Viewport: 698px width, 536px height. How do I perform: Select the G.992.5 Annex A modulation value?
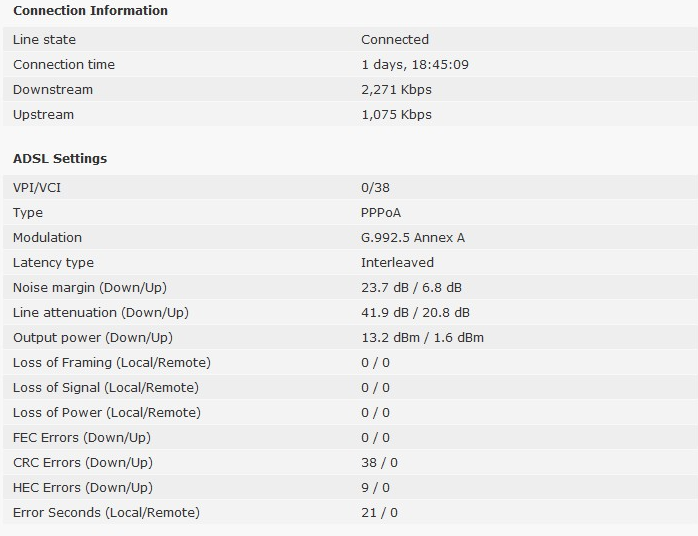[413, 238]
